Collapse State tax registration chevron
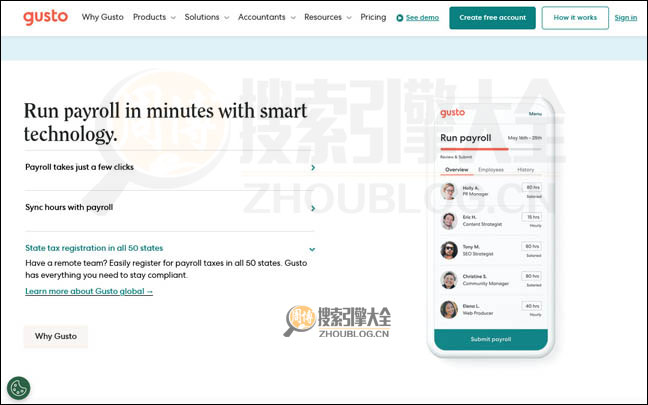 pyautogui.click(x=312, y=249)
